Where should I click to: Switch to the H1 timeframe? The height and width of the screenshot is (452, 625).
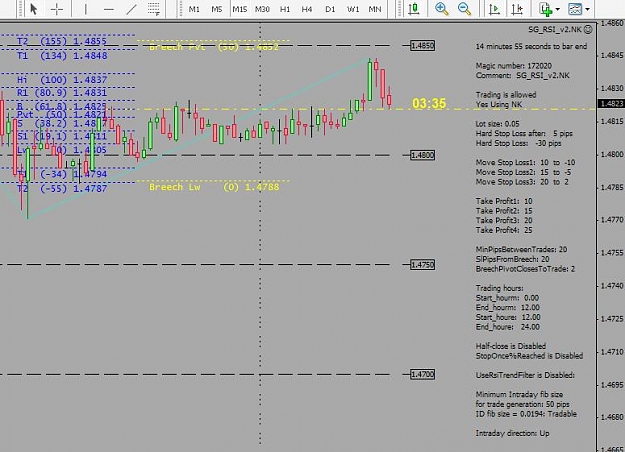285,9
